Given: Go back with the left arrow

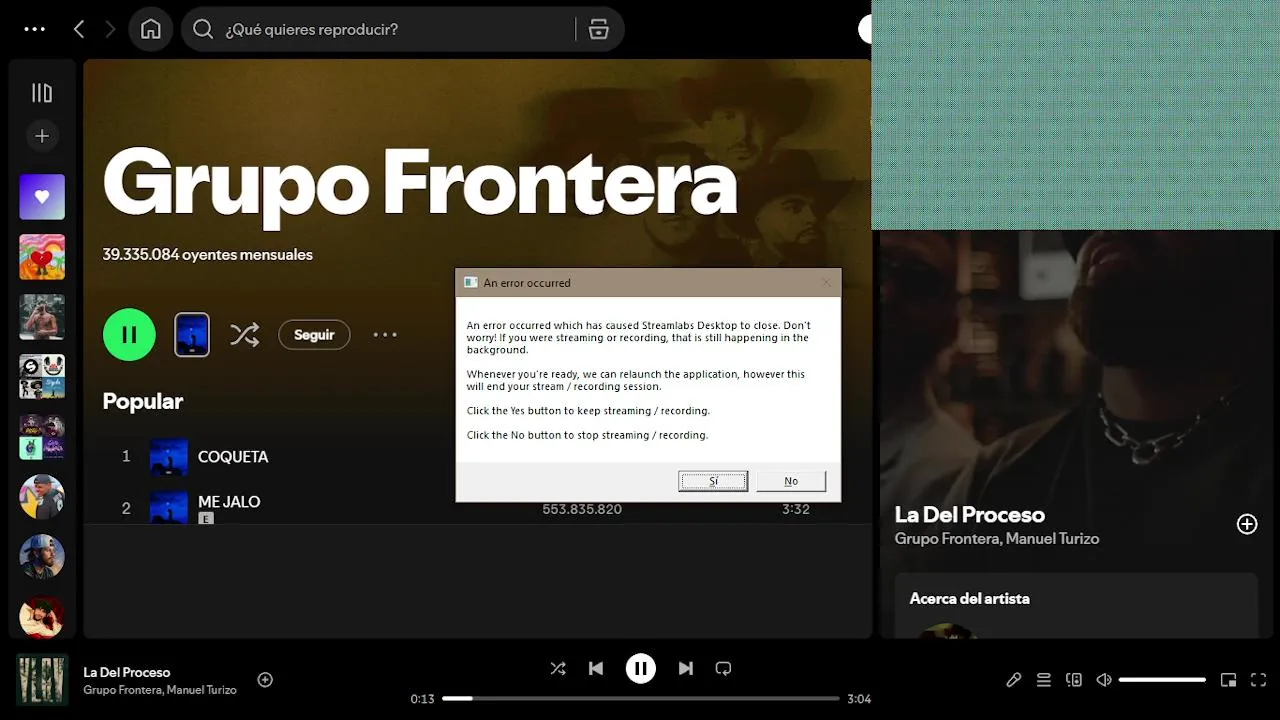Looking at the screenshot, I should tap(79, 29).
